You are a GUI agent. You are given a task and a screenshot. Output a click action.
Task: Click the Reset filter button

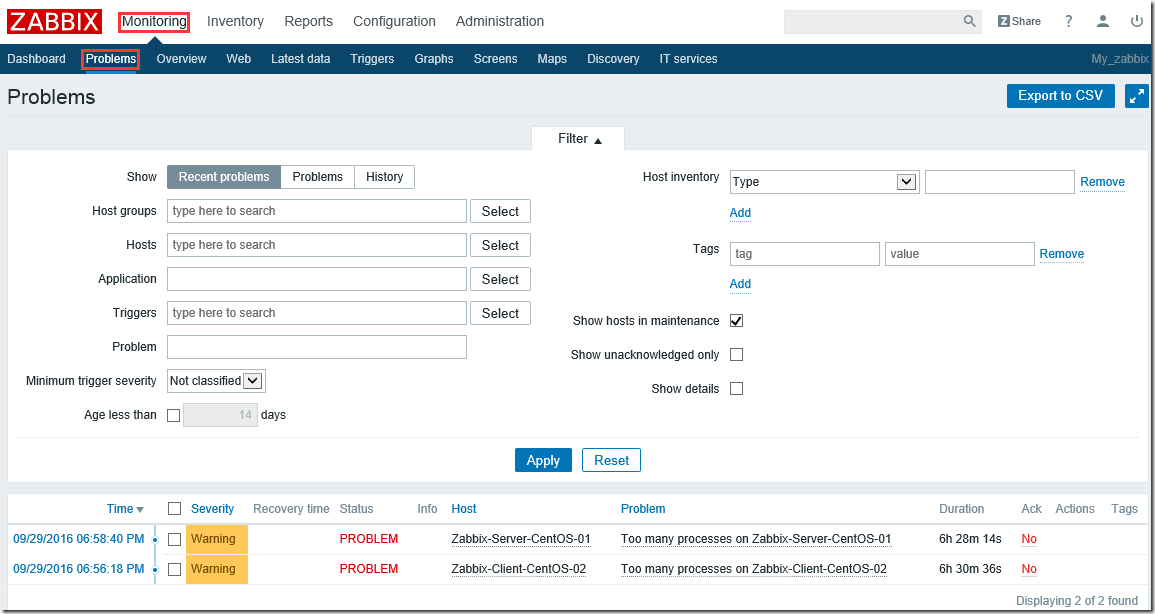(x=611, y=460)
